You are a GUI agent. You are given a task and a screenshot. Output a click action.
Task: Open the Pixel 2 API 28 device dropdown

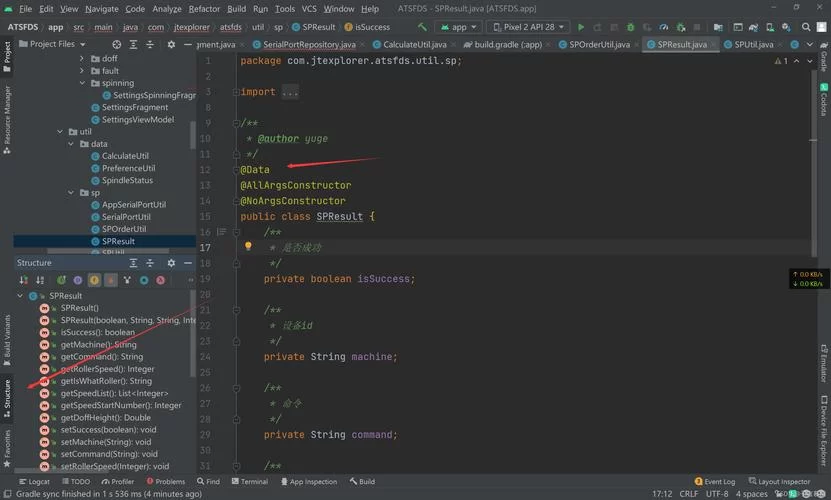pyautogui.click(x=528, y=27)
